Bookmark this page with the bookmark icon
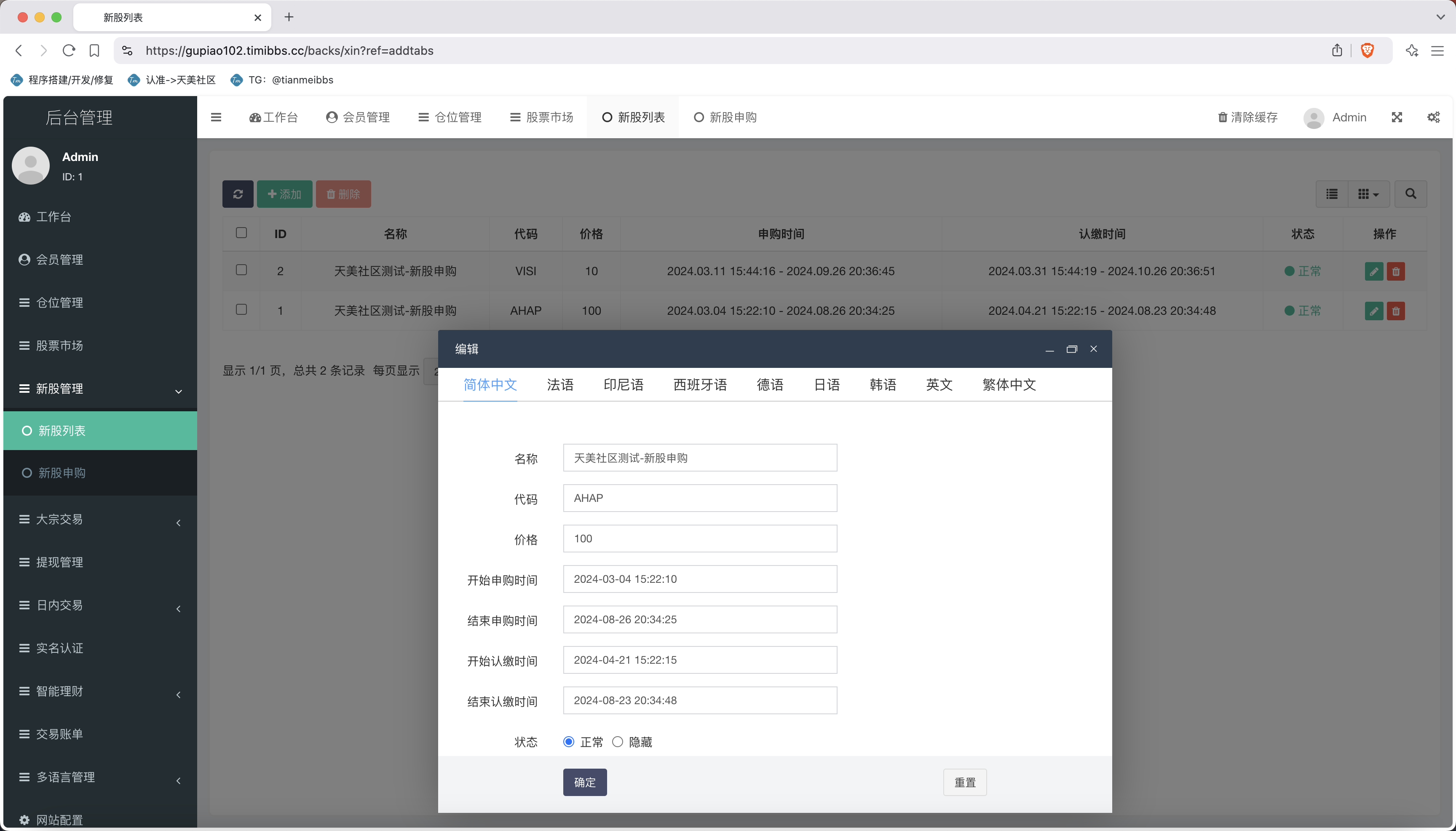 coord(95,51)
